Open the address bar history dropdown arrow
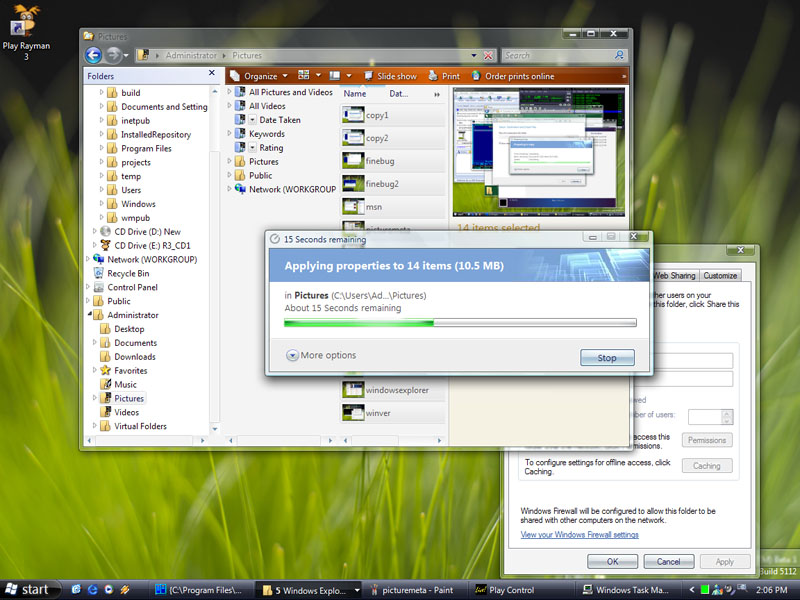Viewport: 800px width, 600px height. (474, 56)
